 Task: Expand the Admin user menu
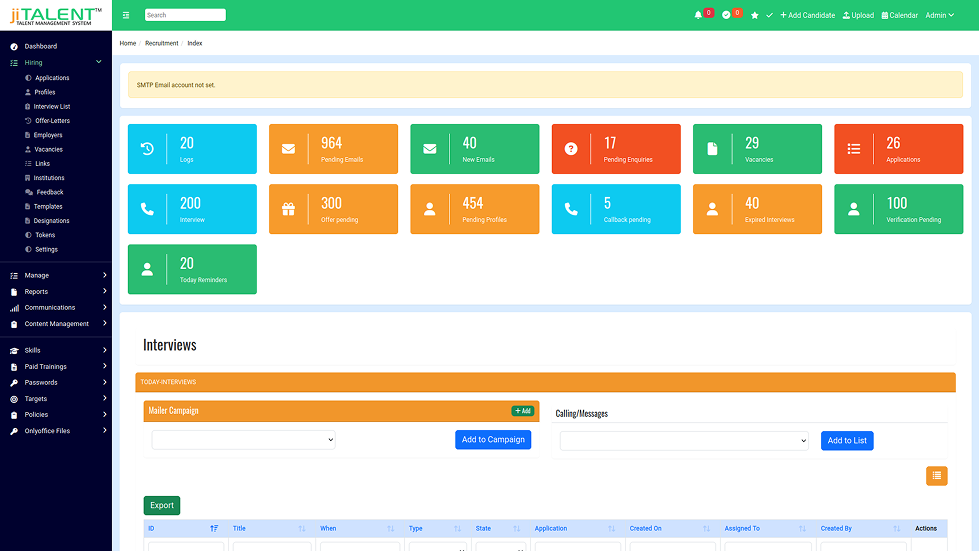coord(939,15)
